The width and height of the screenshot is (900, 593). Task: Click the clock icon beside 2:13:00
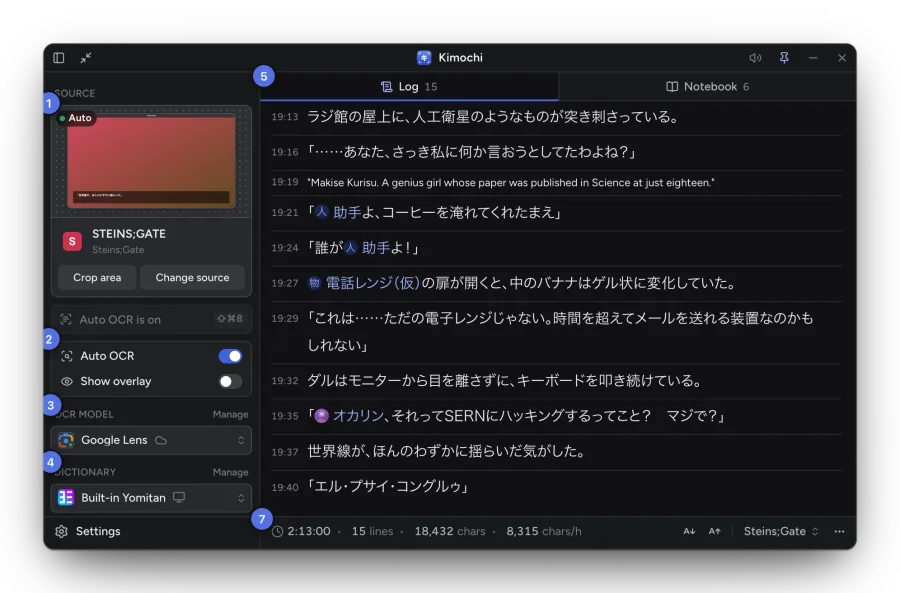click(277, 531)
